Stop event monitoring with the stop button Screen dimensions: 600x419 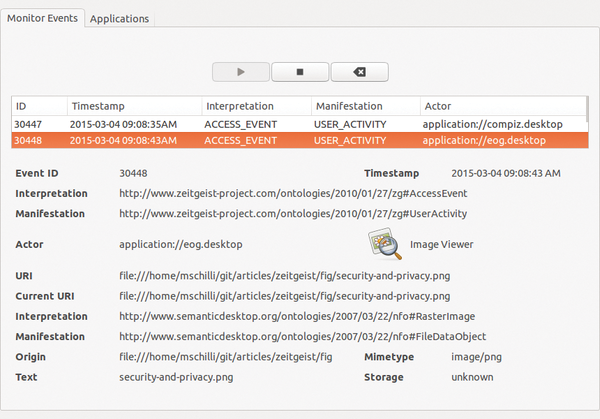300,72
